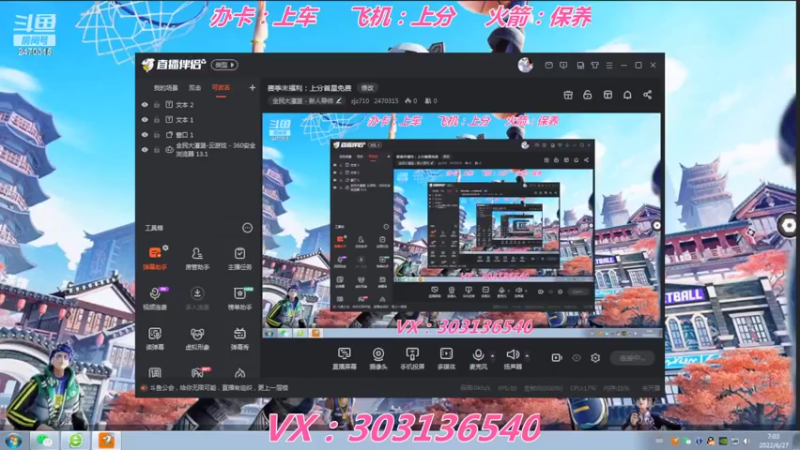Add 直播屏幕 screen capture source
The width and height of the screenshot is (800, 450).
pyautogui.click(x=344, y=358)
